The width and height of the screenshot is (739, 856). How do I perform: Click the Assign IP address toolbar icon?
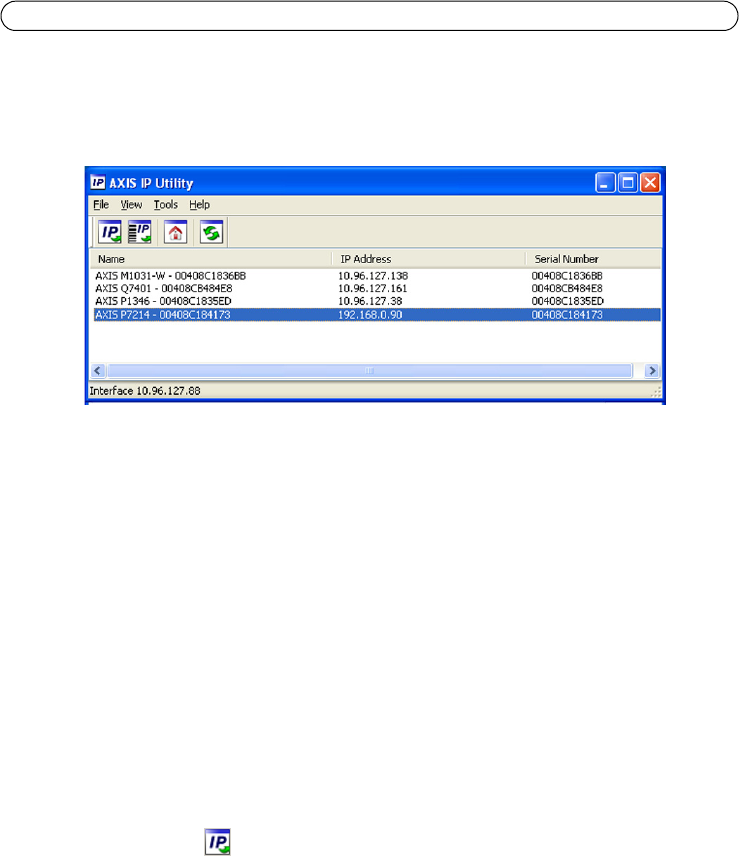109,233
